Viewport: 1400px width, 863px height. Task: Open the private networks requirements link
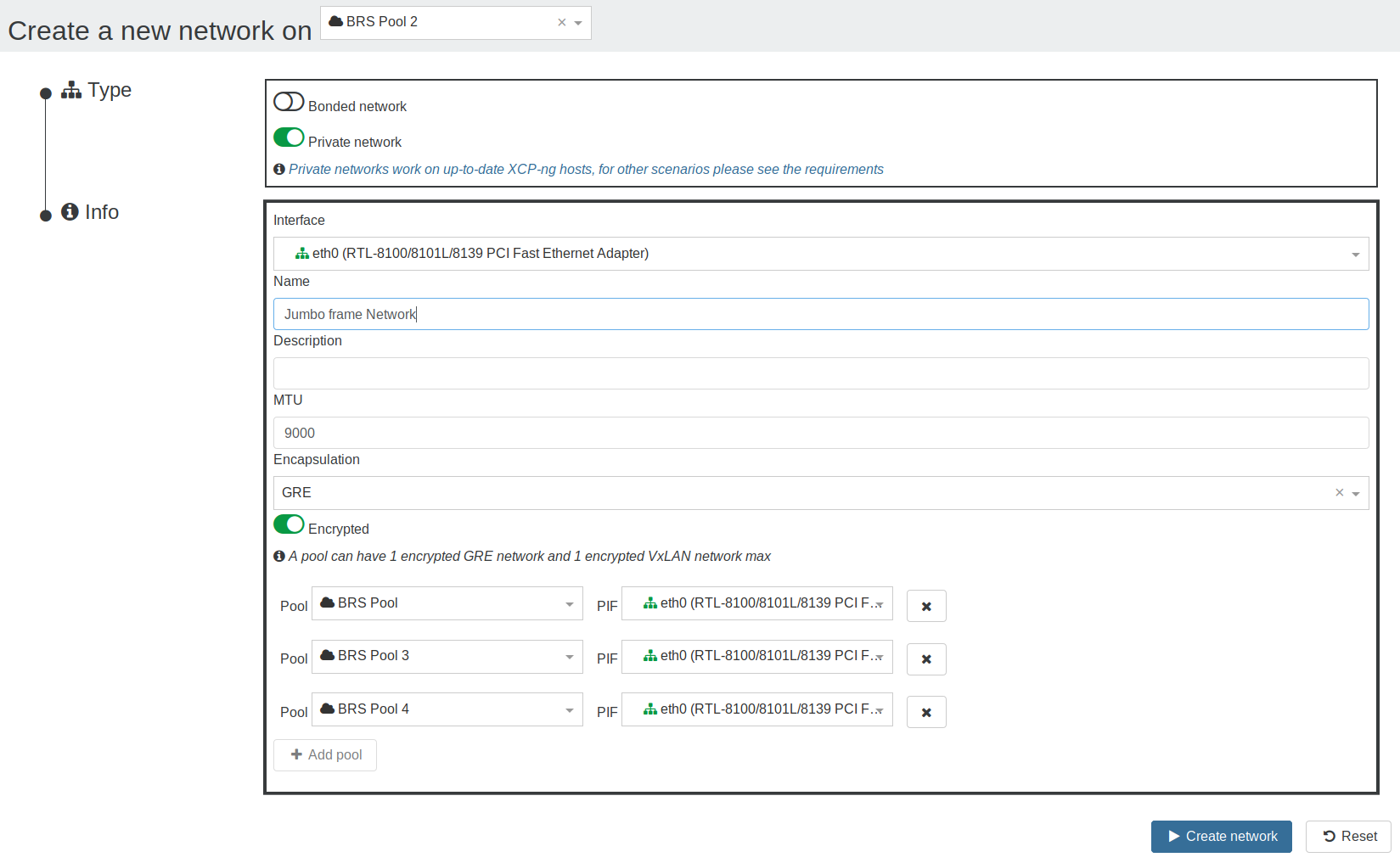coord(586,170)
